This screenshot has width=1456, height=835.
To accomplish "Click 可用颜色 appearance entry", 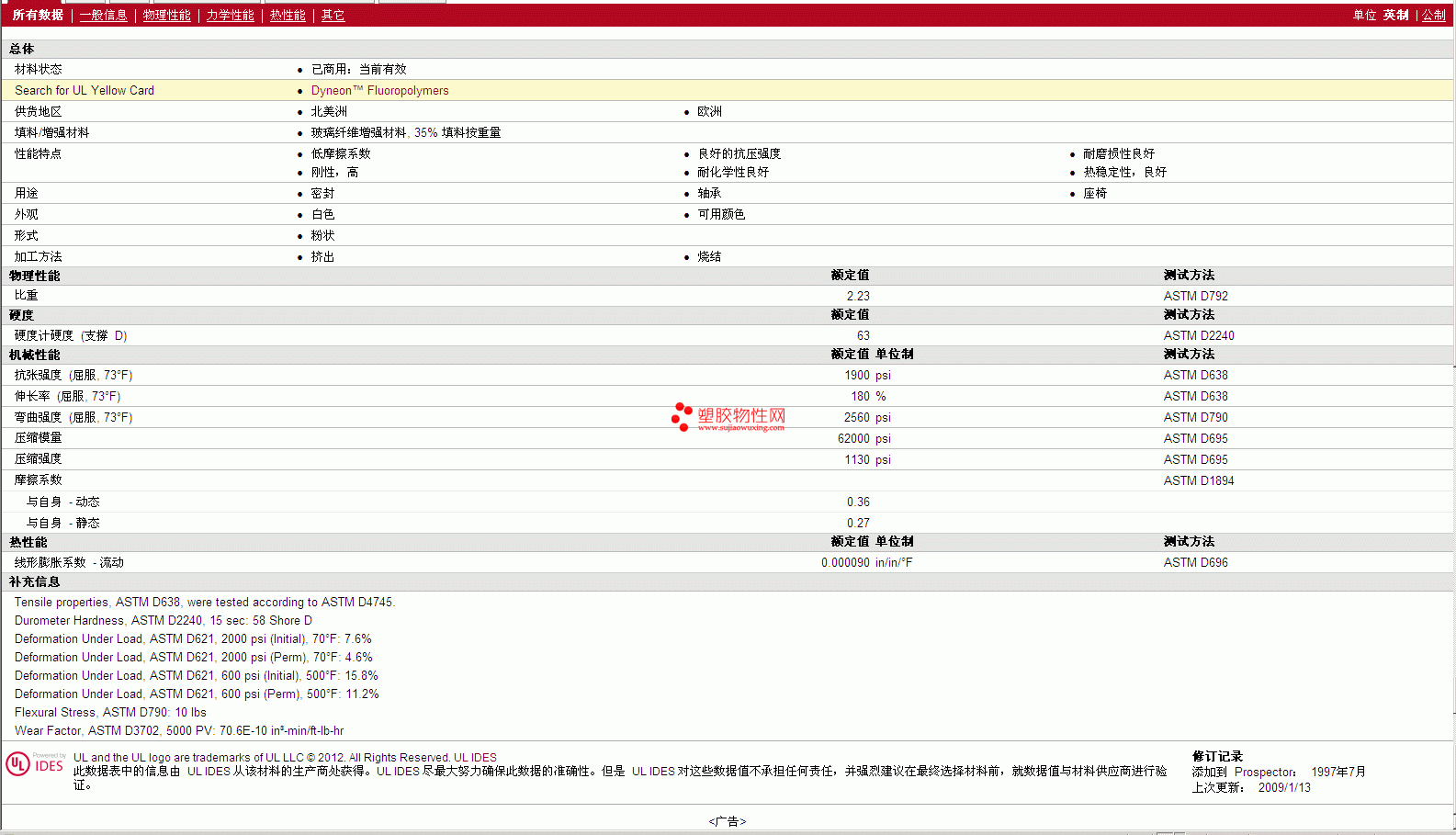I will click(721, 215).
